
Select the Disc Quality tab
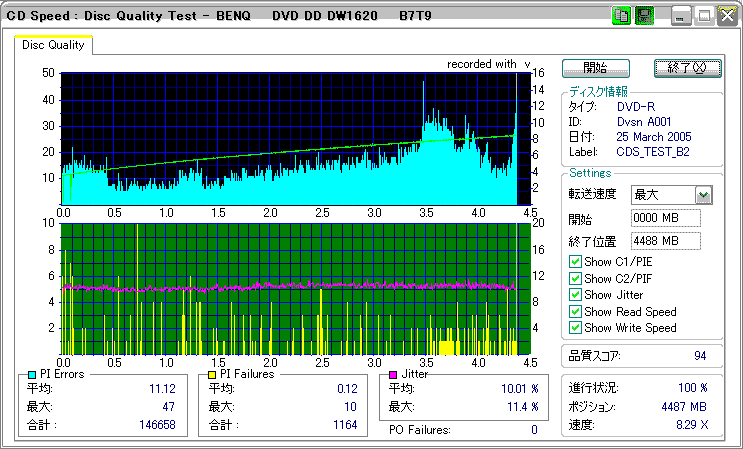click(x=53, y=45)
